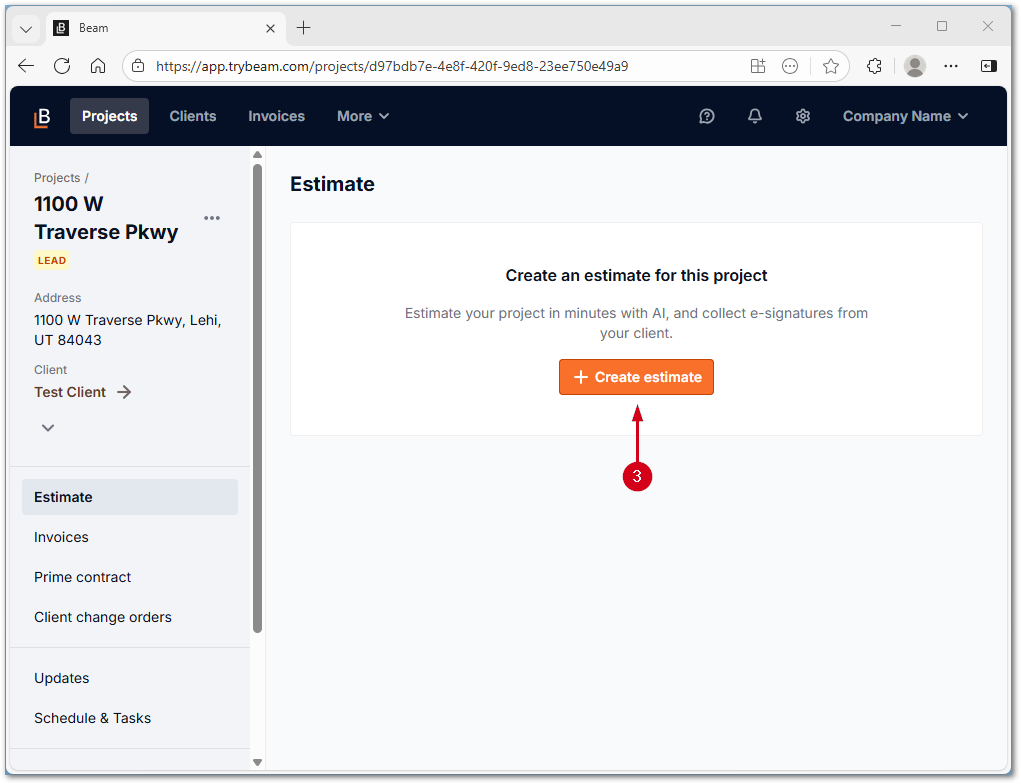Select Invoices in the top navigation
The image size is (1021, 784).
point(276,116)
